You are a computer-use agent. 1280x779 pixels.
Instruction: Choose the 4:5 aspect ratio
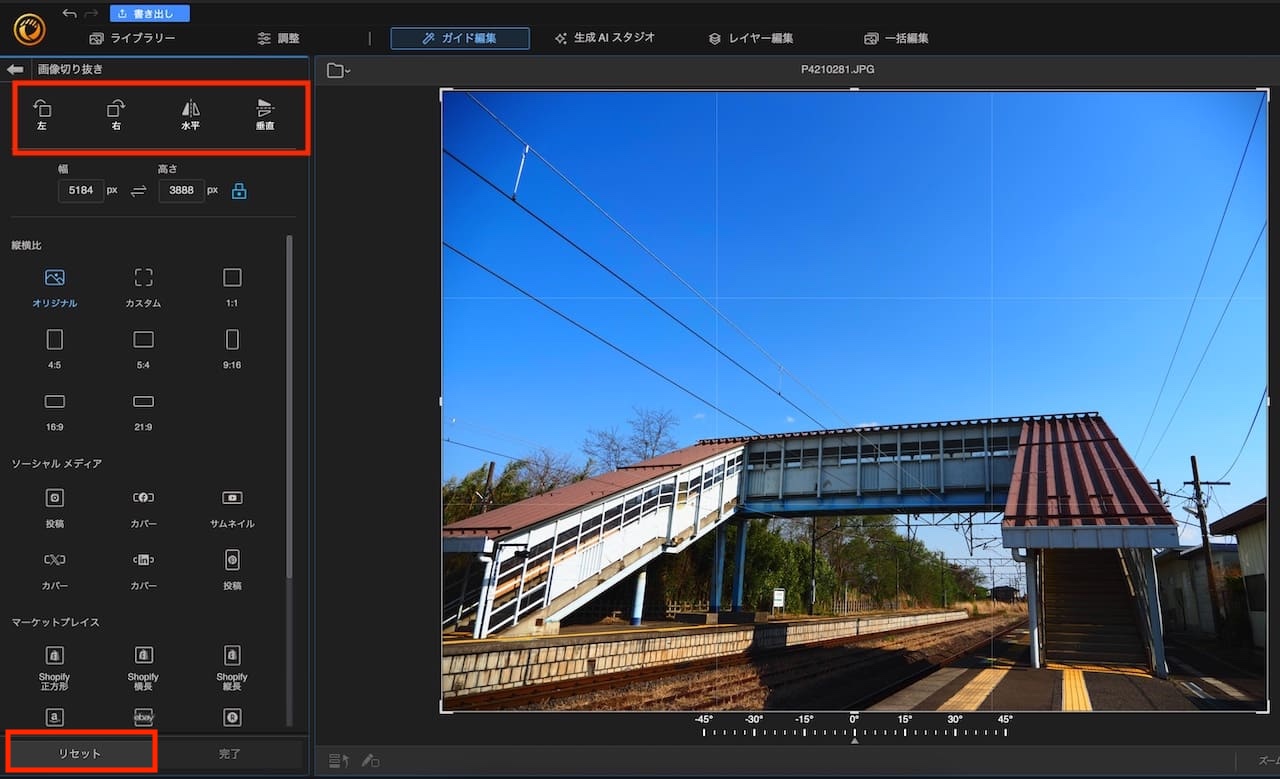click(x=54, y=349)
